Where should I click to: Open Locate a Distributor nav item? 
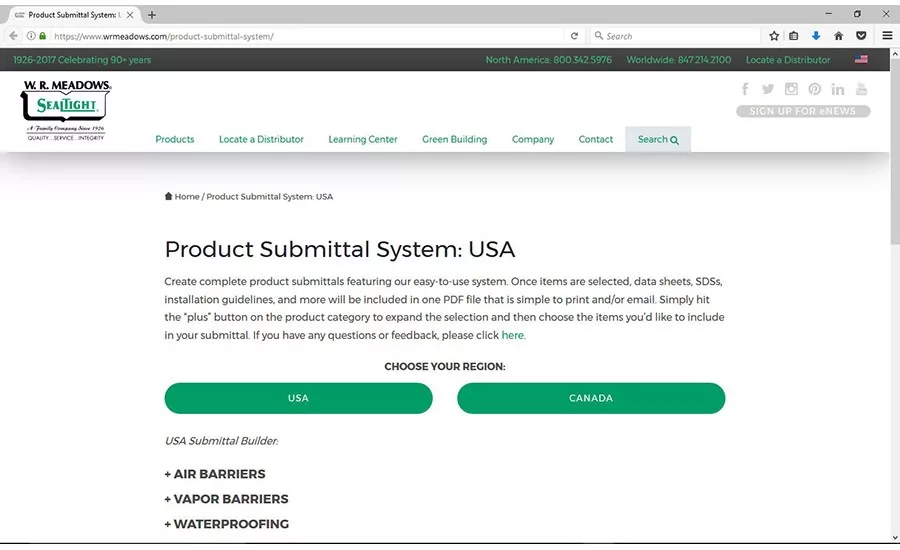click(x=261, y=140)
